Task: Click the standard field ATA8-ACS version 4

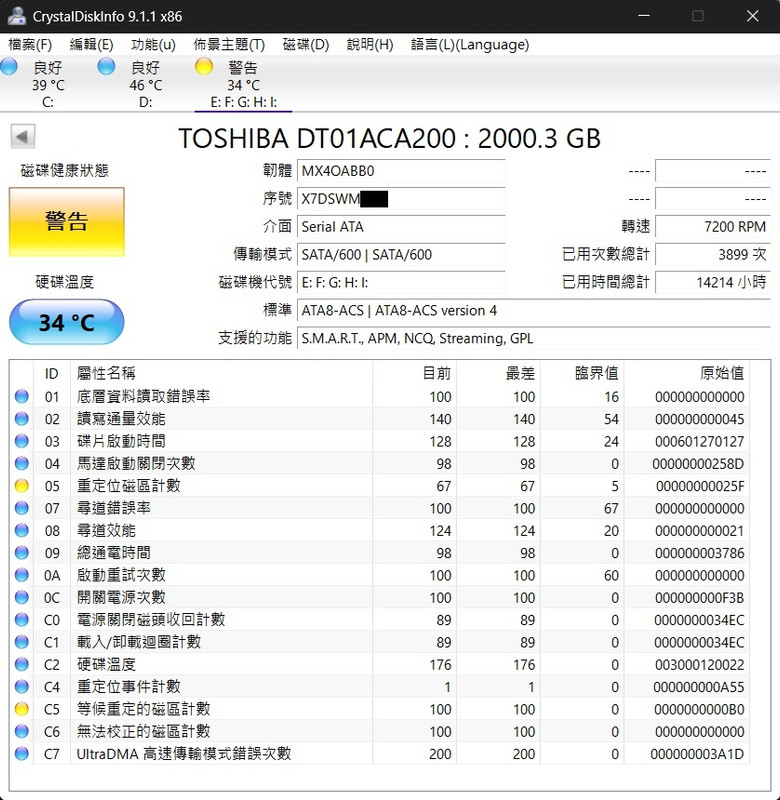Action: 534,310
